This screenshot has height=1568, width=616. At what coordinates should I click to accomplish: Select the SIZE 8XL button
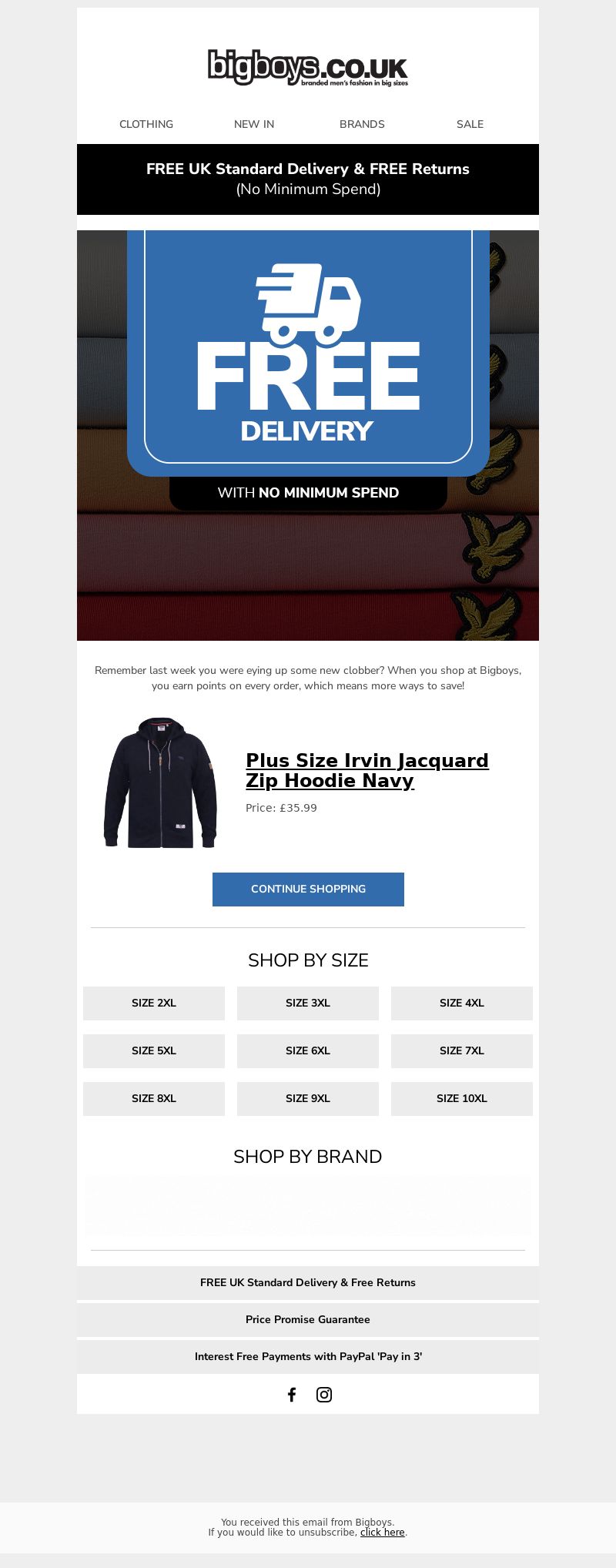click(x=154, y=1098)
